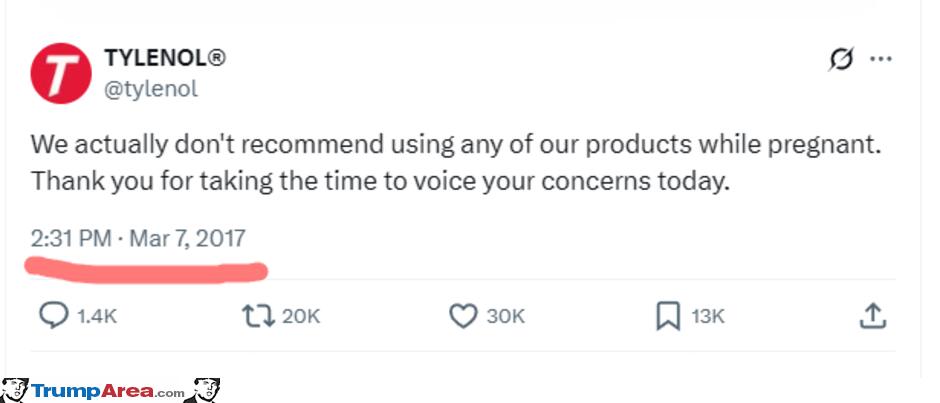
Task: Click the reply speech bubble icon
Action: click(53, 316)
